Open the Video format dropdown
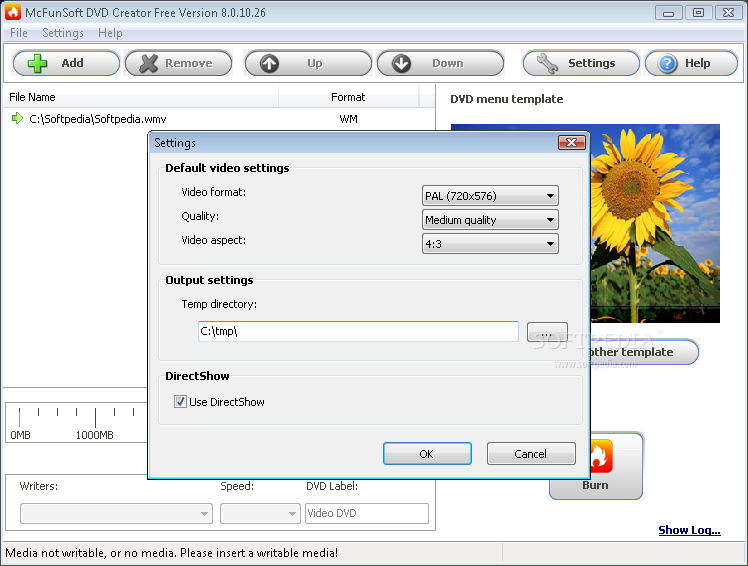Screen dimensions: 748x566 [x=490, y=196]
